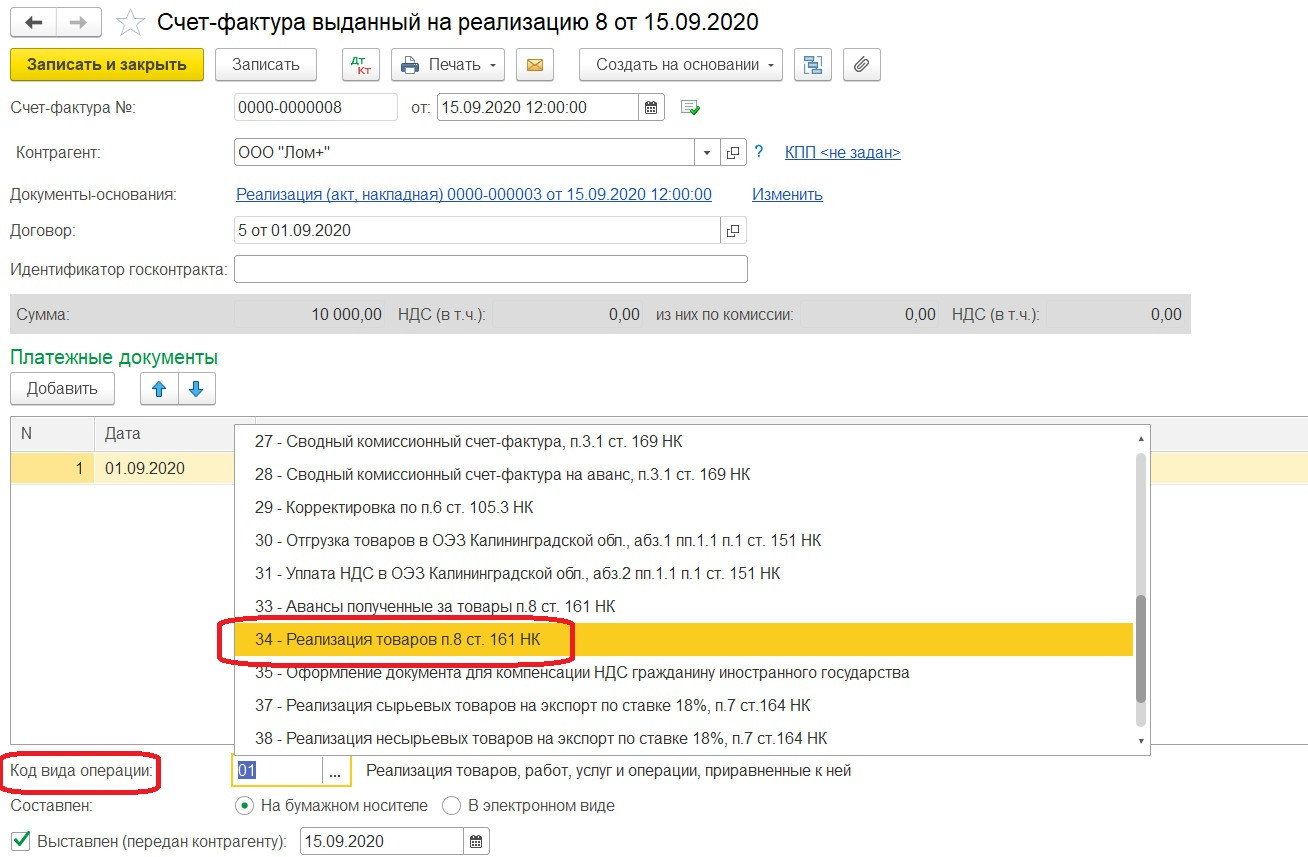1308x857 pixels.
Task: Choose 28 - Сводный комиссионный счет-фактура на аванс
Action: (x=684, y=474)
